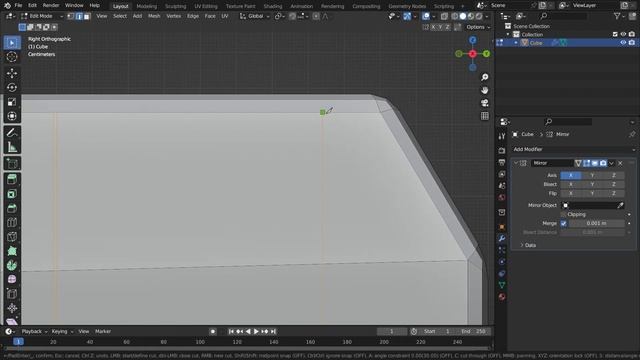640x360 pixels.
Task: Open the Keying dropdown
Action: tap(62, 331)
